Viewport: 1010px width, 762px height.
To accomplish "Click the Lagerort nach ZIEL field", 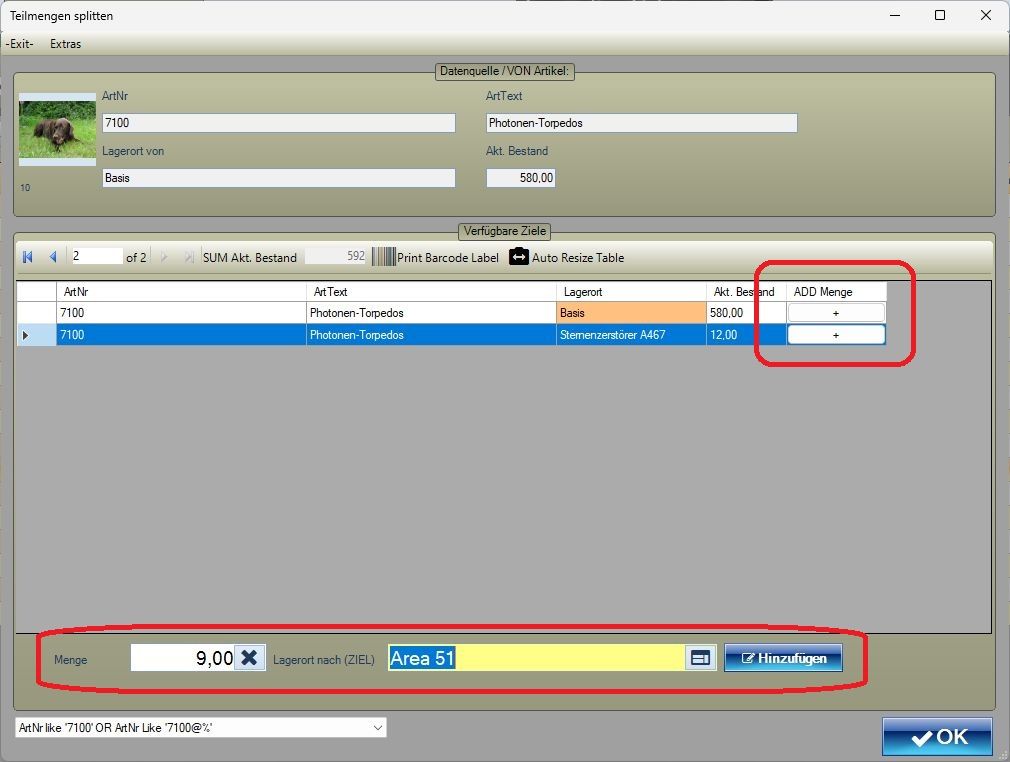I will 535,658.
